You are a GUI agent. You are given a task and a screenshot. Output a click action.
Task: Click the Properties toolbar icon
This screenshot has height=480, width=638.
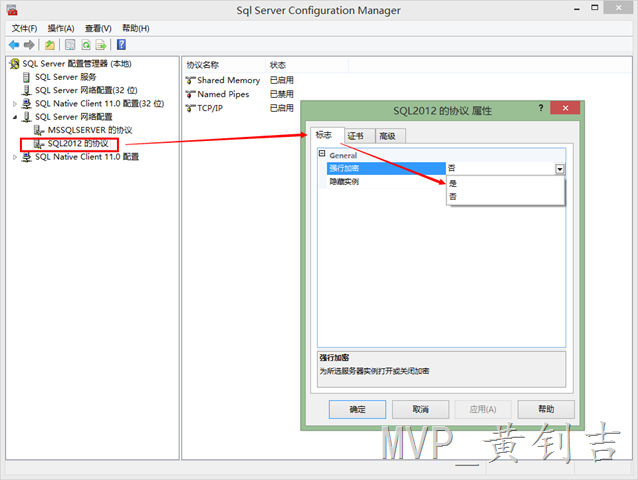70,45
